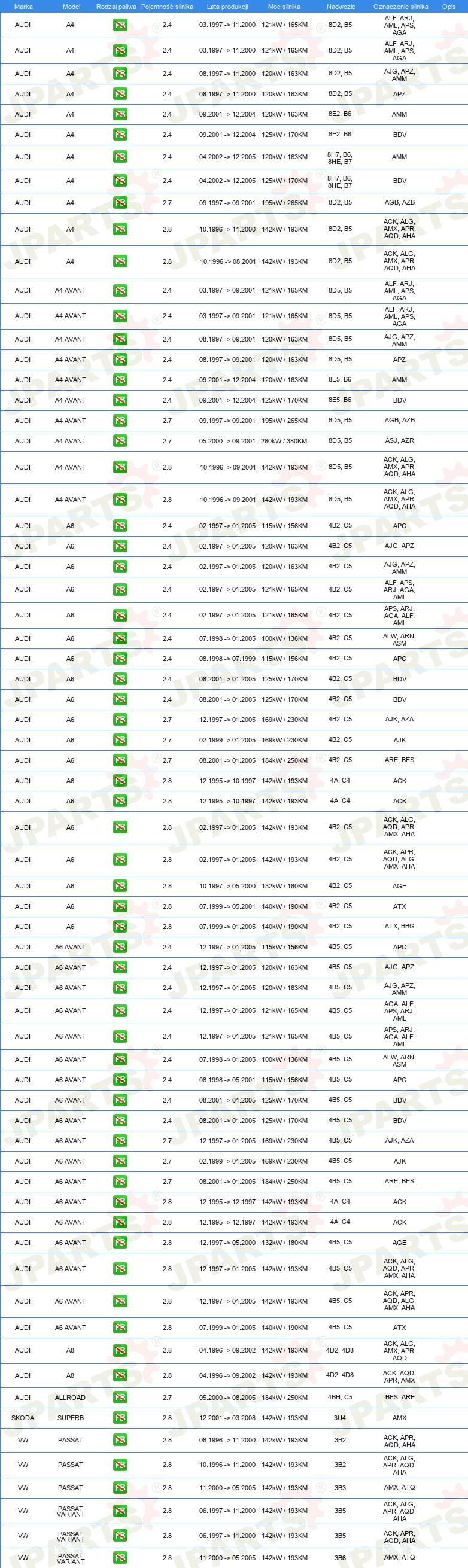Click the fuel icon for Audi A4 2.7 195kW/265KM
This screenshot has height=1568, width=468.
120,203
